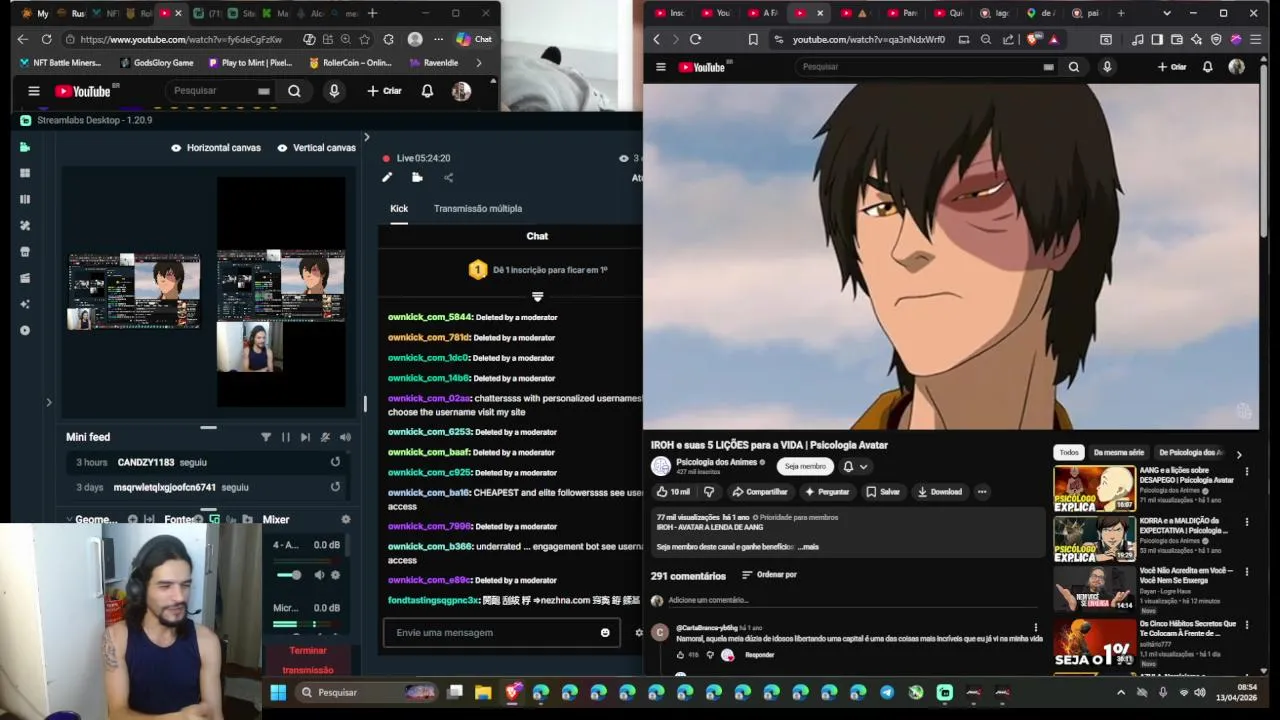Open Streamlabs highlighter clapperboard sidebar icon
The width and height of the screenshot is (1280, 720).
[25, 278]
